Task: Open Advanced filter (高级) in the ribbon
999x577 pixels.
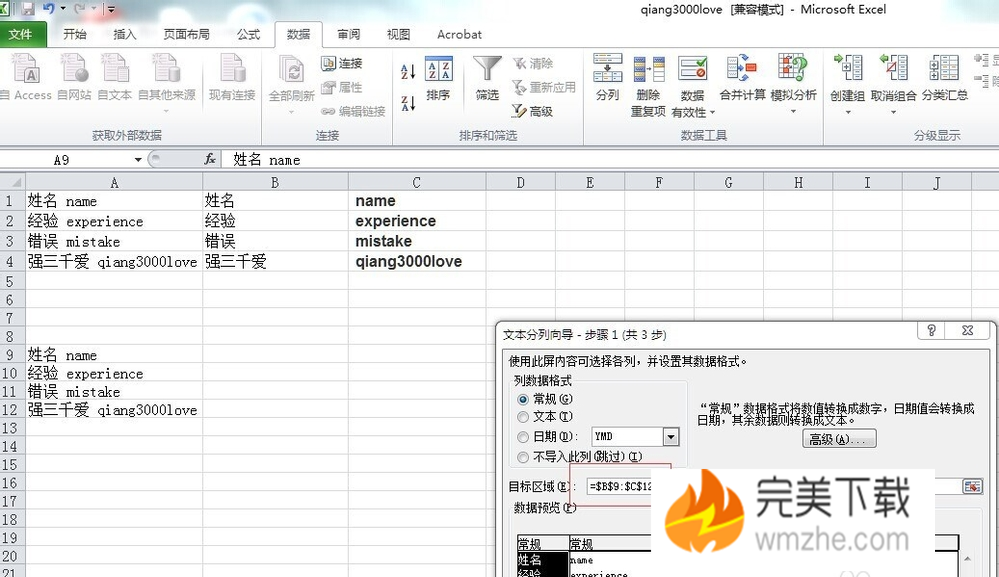Action: (x=533, y=111)
